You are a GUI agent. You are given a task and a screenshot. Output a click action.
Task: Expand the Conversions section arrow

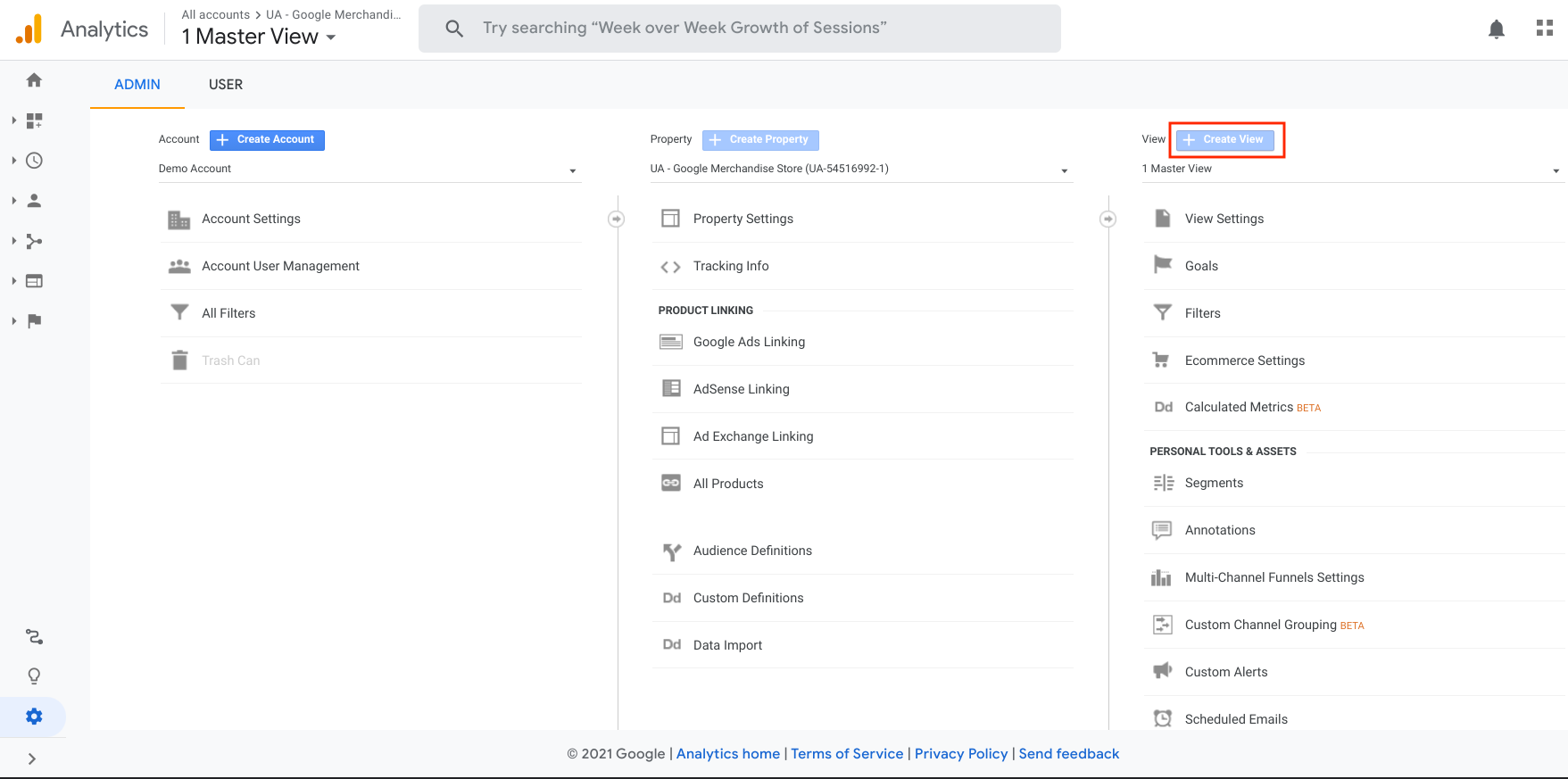pos(13,320)
